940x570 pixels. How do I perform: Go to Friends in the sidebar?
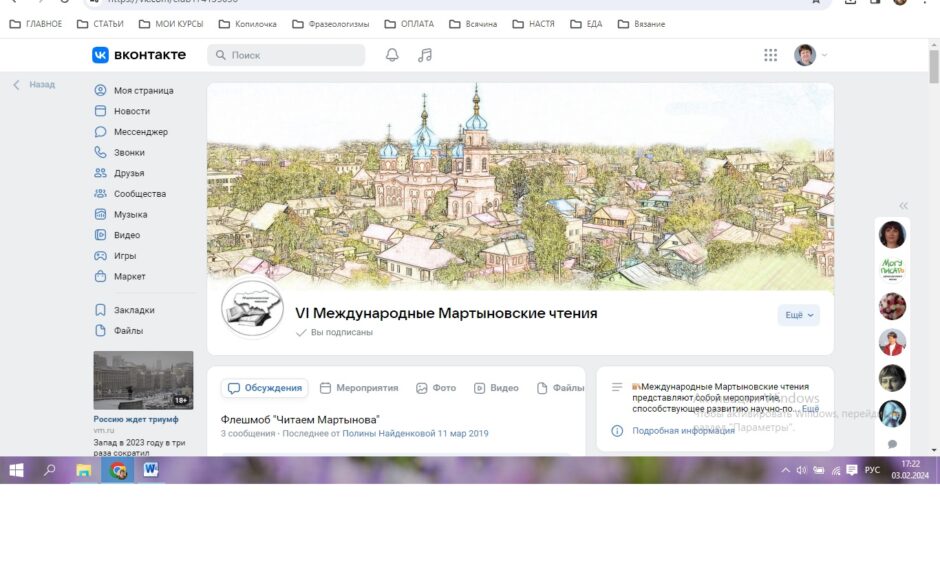[x=129, y=173]
